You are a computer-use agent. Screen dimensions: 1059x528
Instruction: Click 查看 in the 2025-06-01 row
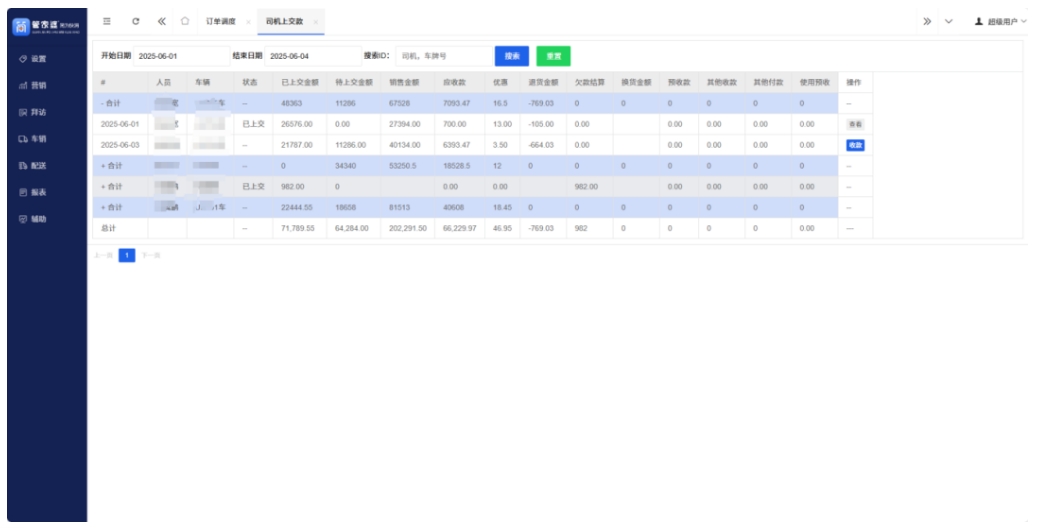(x=855, y=124)
